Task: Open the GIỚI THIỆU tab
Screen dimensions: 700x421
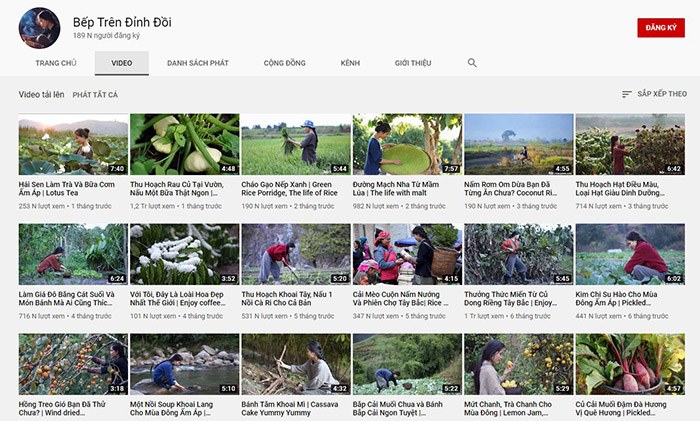Action: pyautogui.click(x=413, y=63)
